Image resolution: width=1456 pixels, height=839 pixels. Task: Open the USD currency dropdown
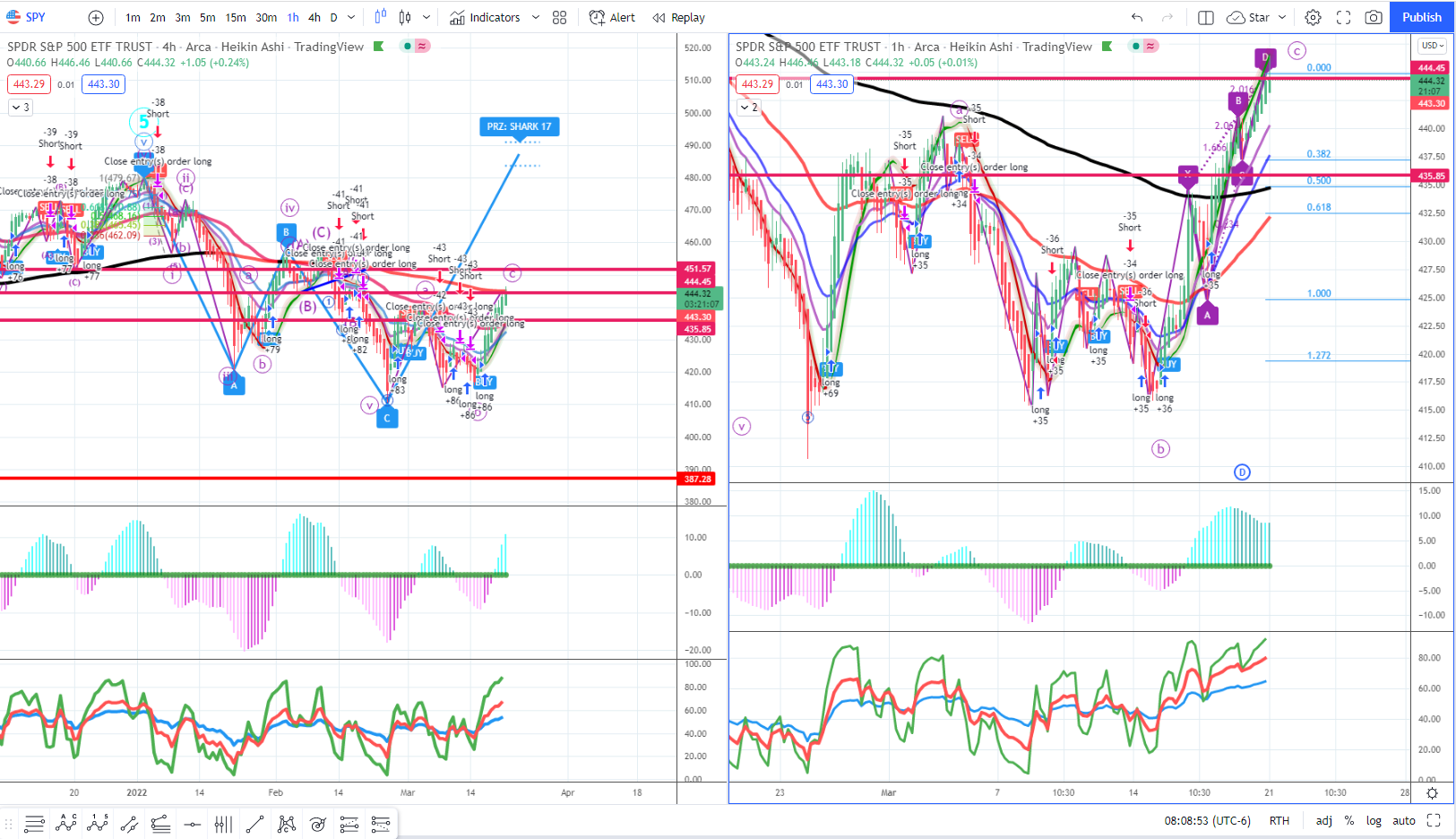coord(1433,46)
